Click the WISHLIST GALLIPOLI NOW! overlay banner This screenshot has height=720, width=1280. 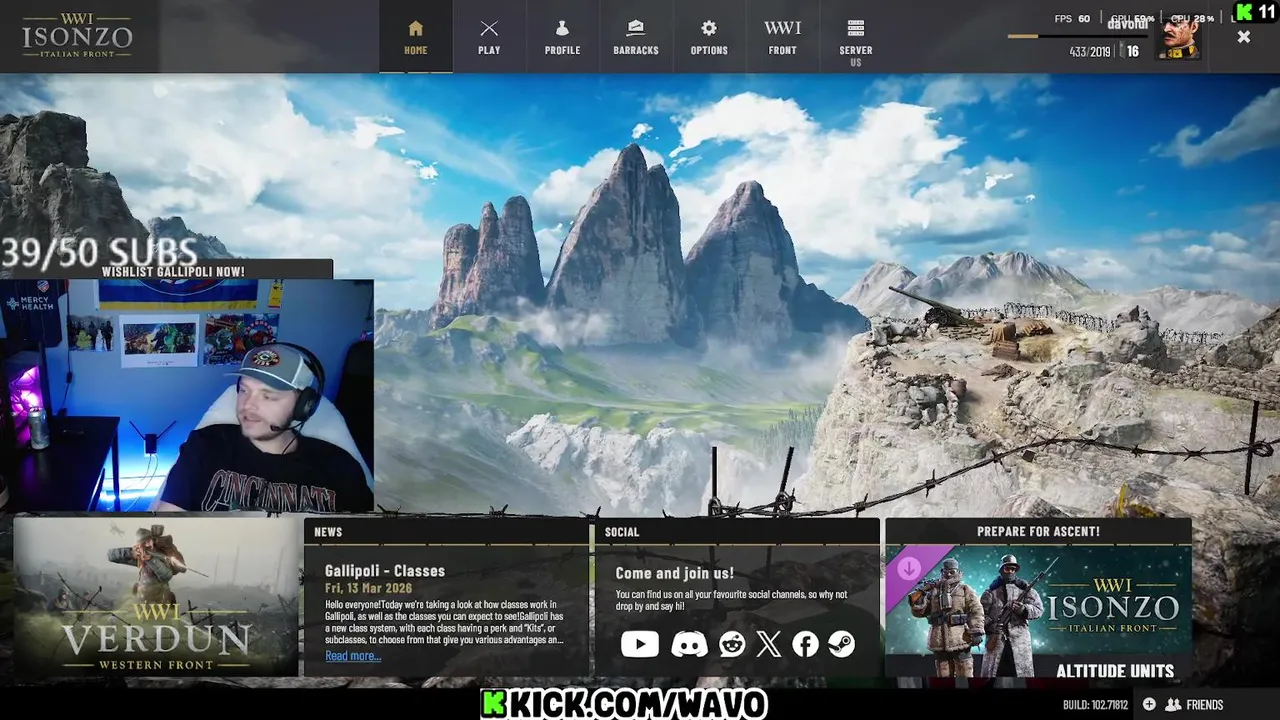click(x=173, y=271)
